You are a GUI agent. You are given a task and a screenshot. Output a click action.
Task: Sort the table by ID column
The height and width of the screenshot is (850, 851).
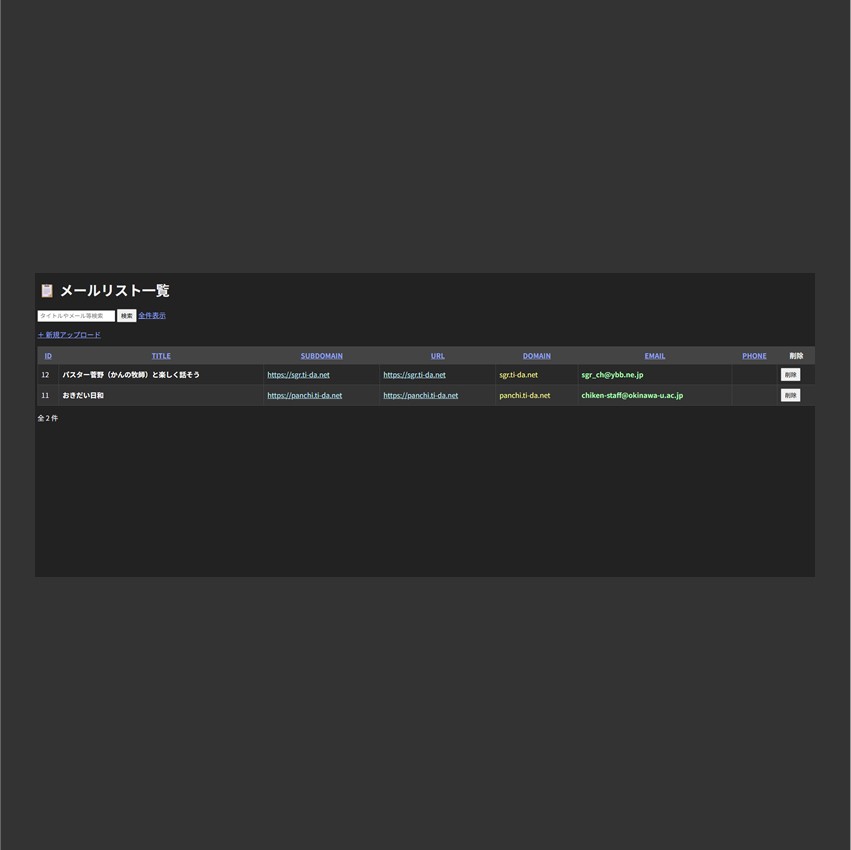coord(48,356)
